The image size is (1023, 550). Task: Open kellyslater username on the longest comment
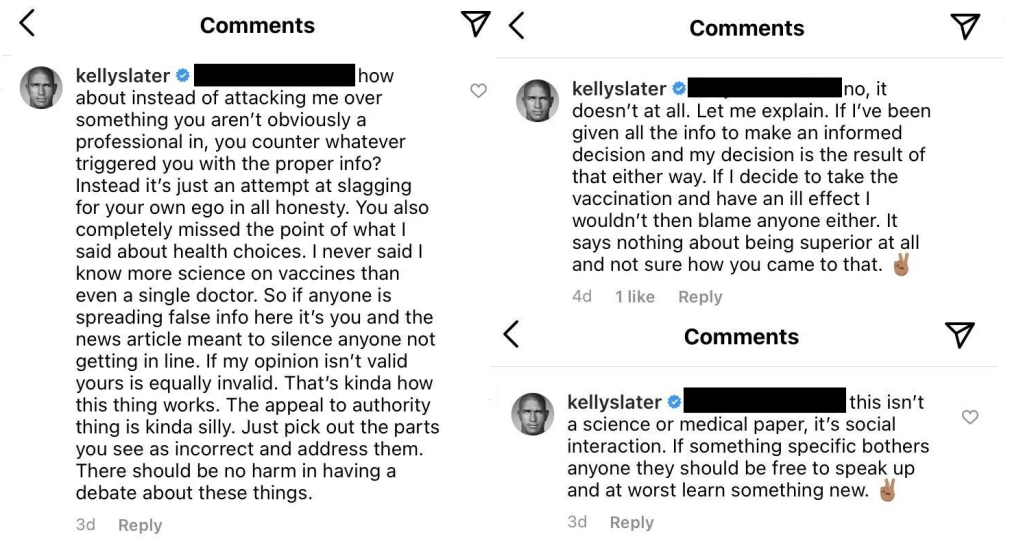tap(123, 75)
